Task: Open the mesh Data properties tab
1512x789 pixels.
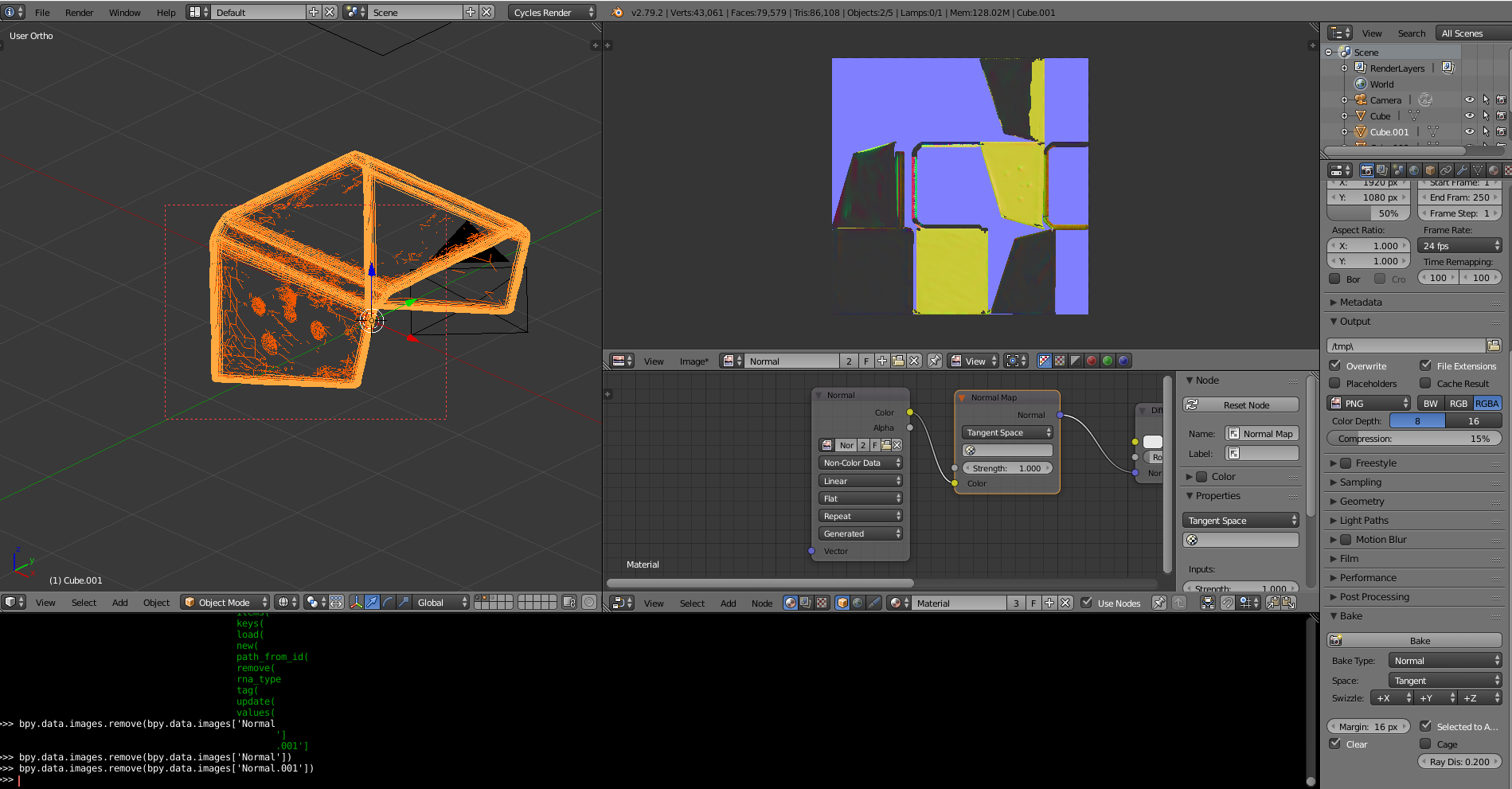Action: pos(1478,170)
